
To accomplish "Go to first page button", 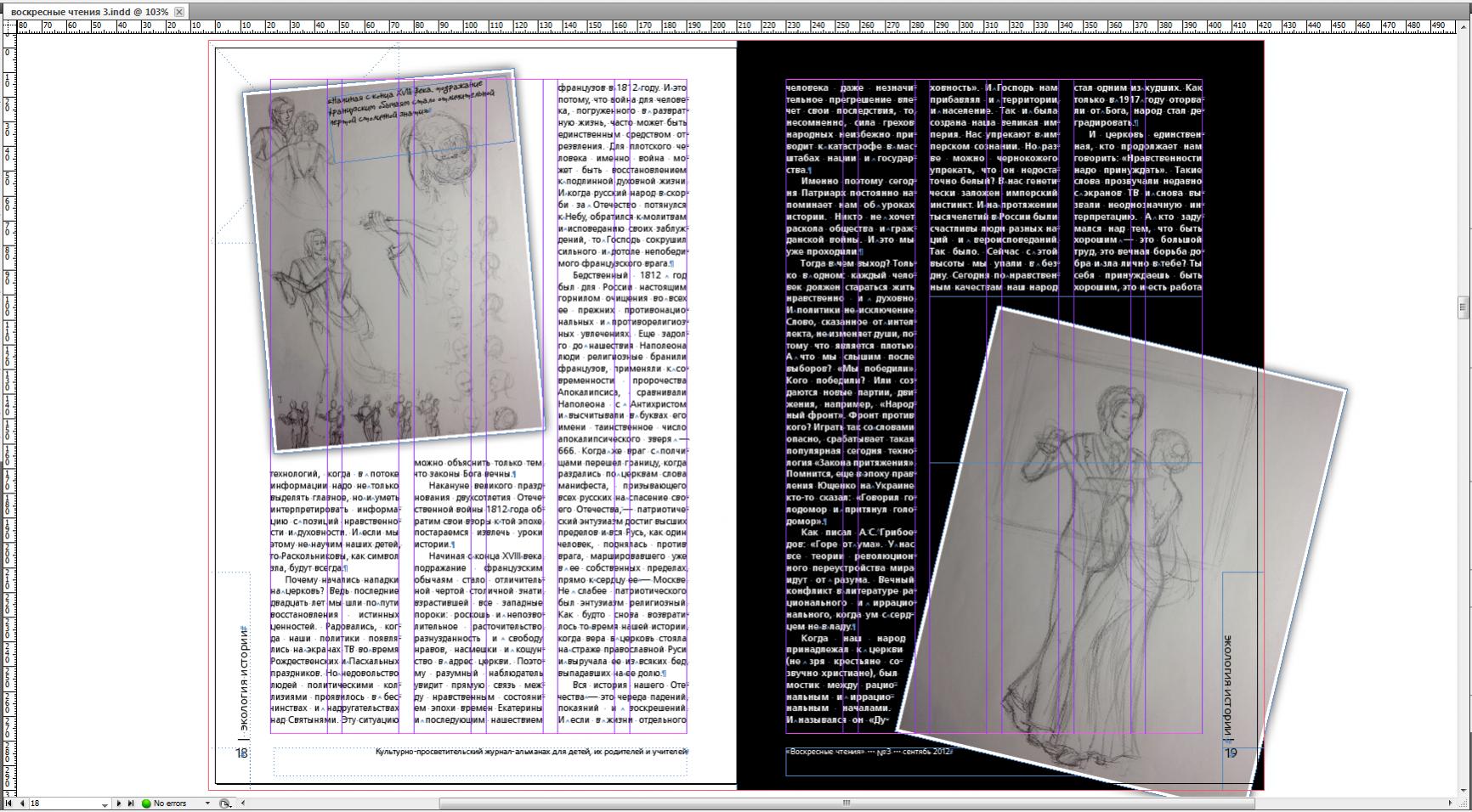I will click(8, 803).
